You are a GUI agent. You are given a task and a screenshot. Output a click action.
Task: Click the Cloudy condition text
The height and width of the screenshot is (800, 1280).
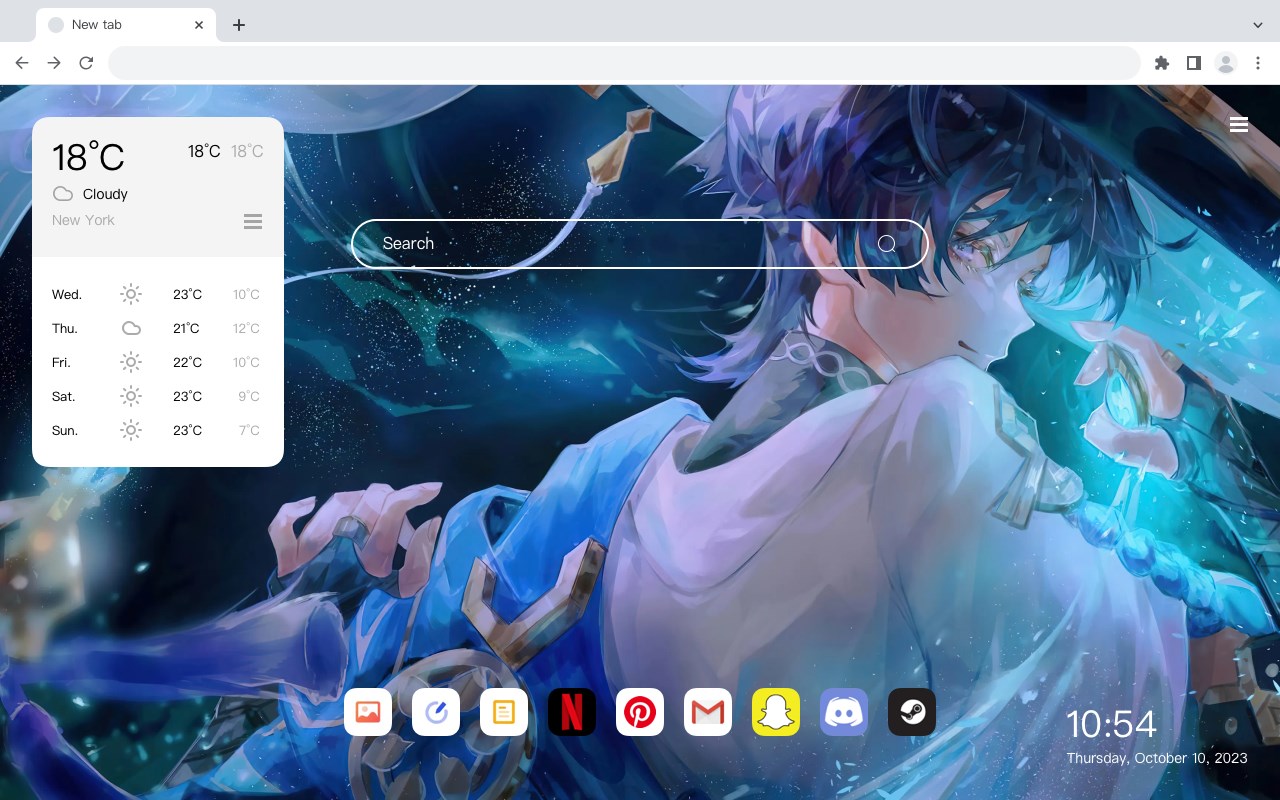[105, 194]
